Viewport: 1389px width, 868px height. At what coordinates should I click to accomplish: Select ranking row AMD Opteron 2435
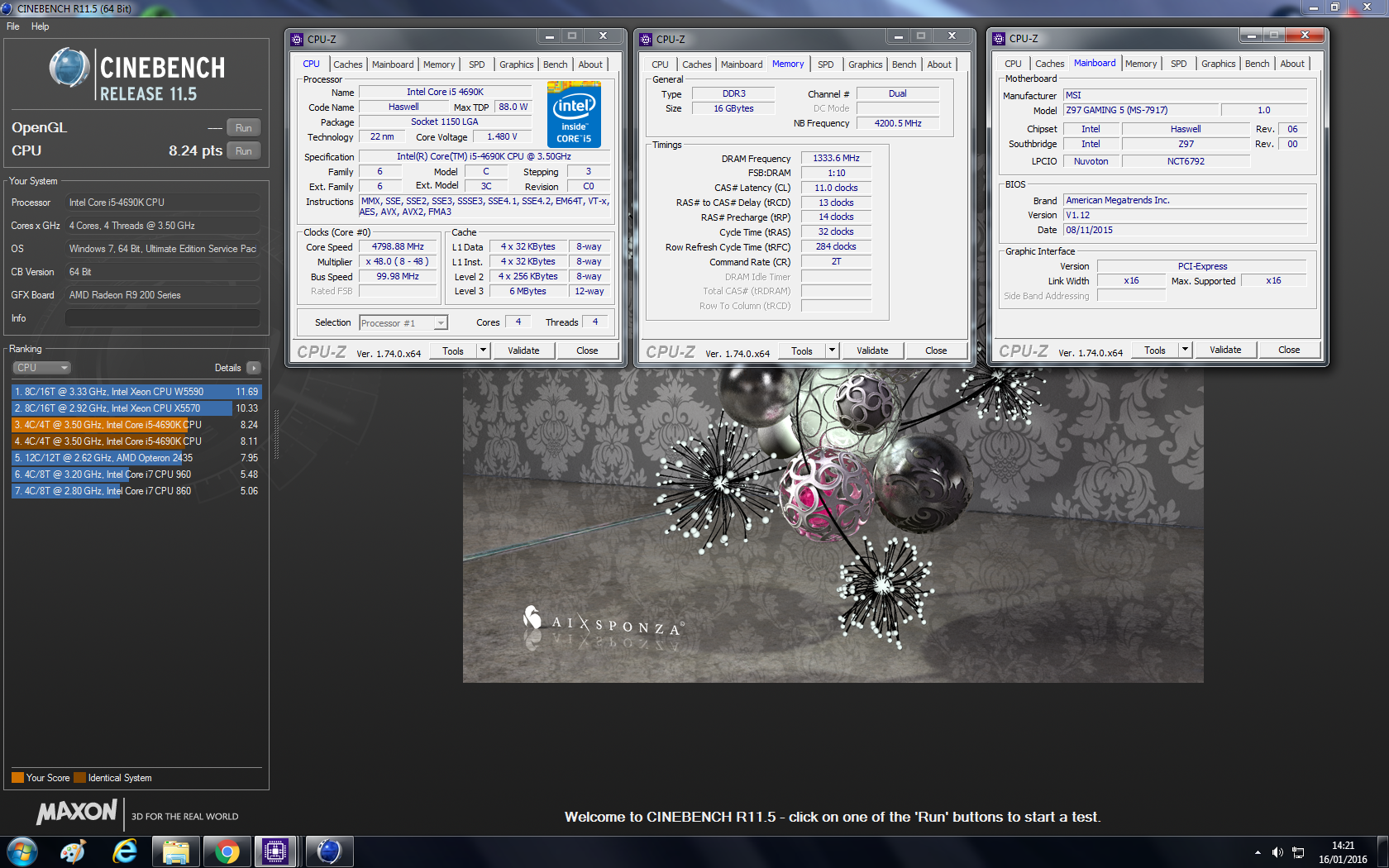point(136,458)
